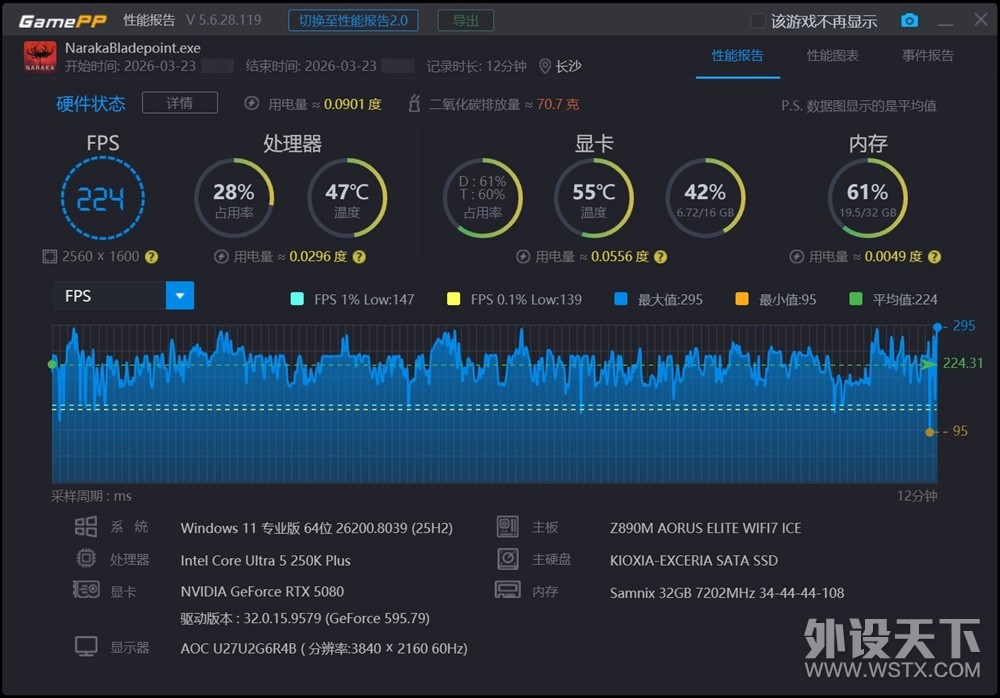Click the 处理器 CPU chip icon
1000x698 pixels.
tap(88, 558)
